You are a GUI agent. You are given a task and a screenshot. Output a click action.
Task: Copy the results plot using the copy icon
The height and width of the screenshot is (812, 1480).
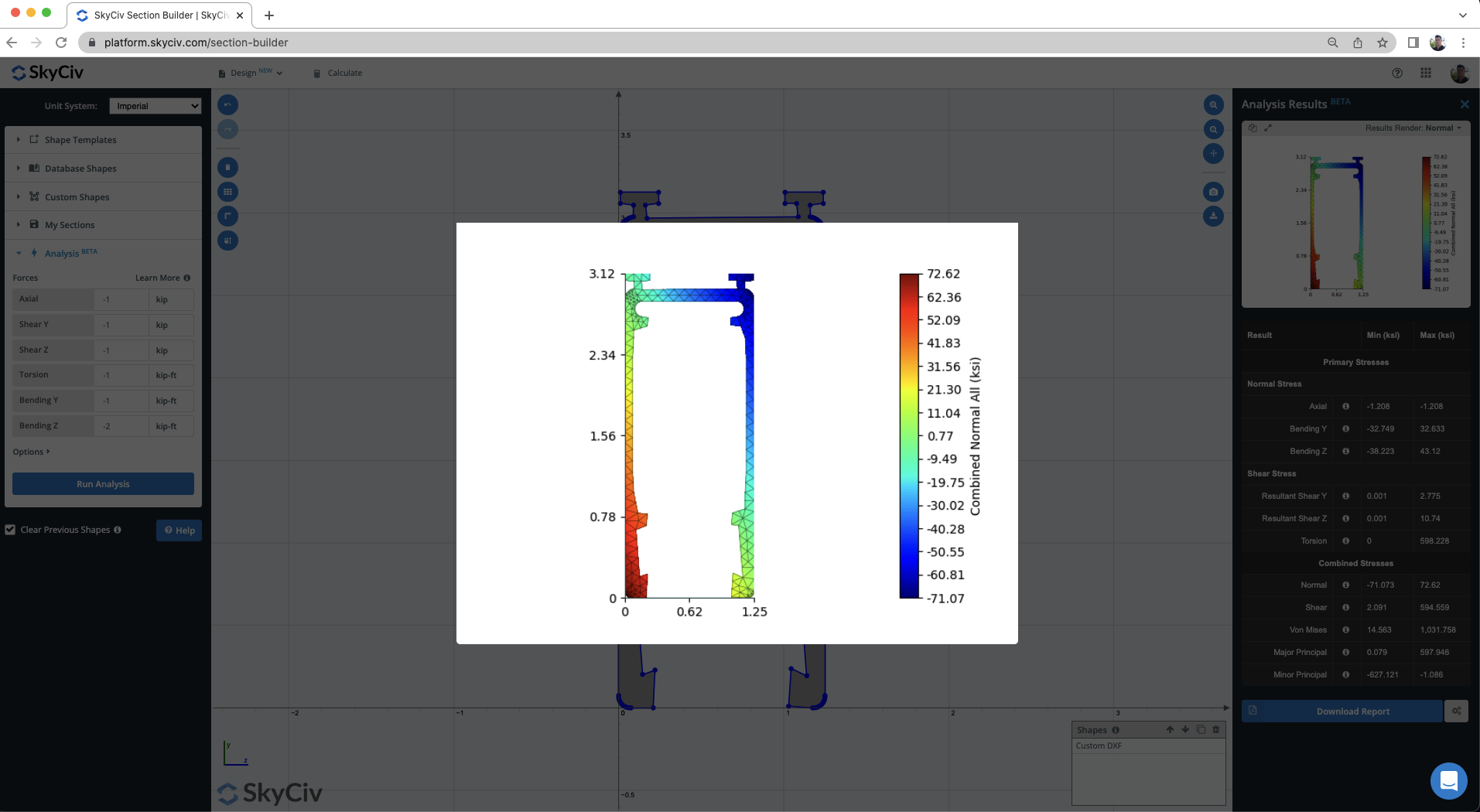pyautogui.click(x=1253, y=128)
